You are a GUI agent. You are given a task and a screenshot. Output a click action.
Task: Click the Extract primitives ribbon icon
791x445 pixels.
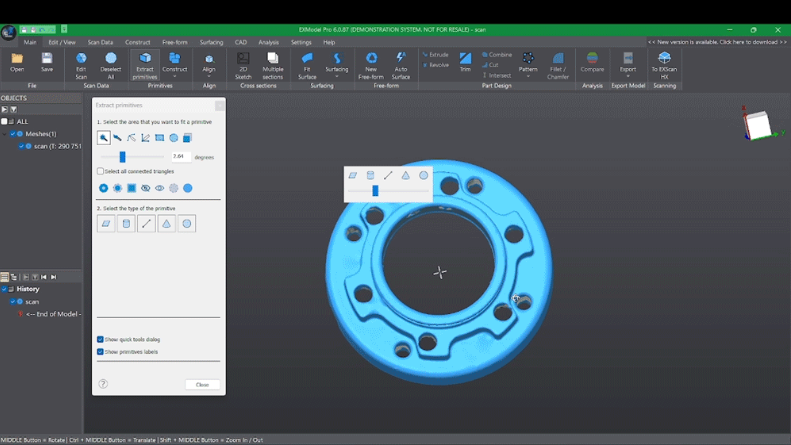[144, 63]
